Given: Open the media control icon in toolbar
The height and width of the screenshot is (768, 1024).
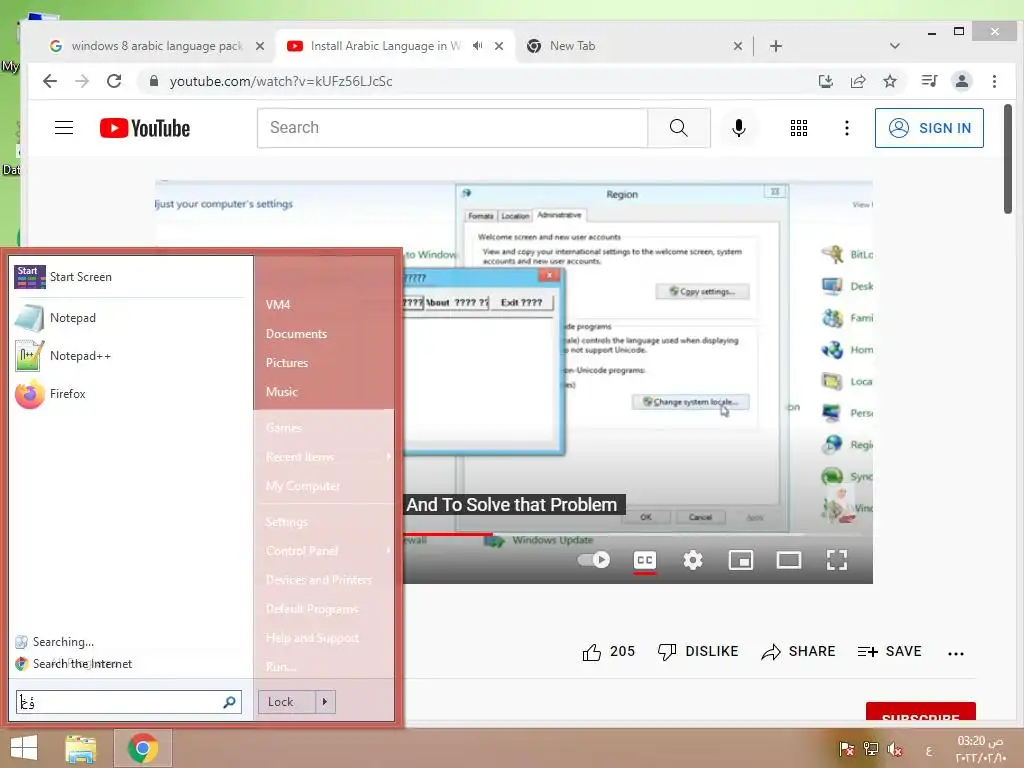Looking at the screenshot, I should click(x=929, y=81).
